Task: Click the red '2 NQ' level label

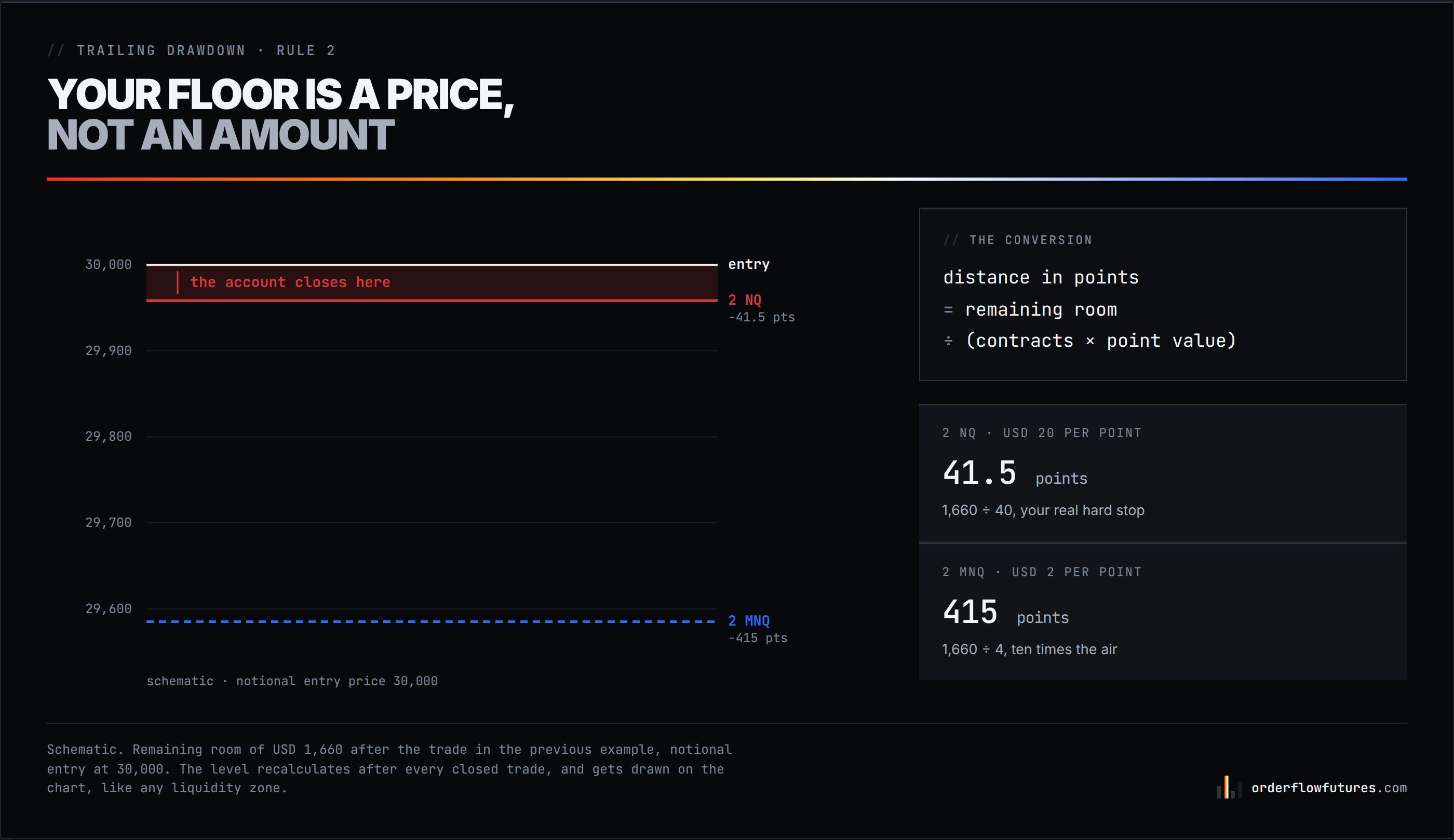Action: coord(744,300)
